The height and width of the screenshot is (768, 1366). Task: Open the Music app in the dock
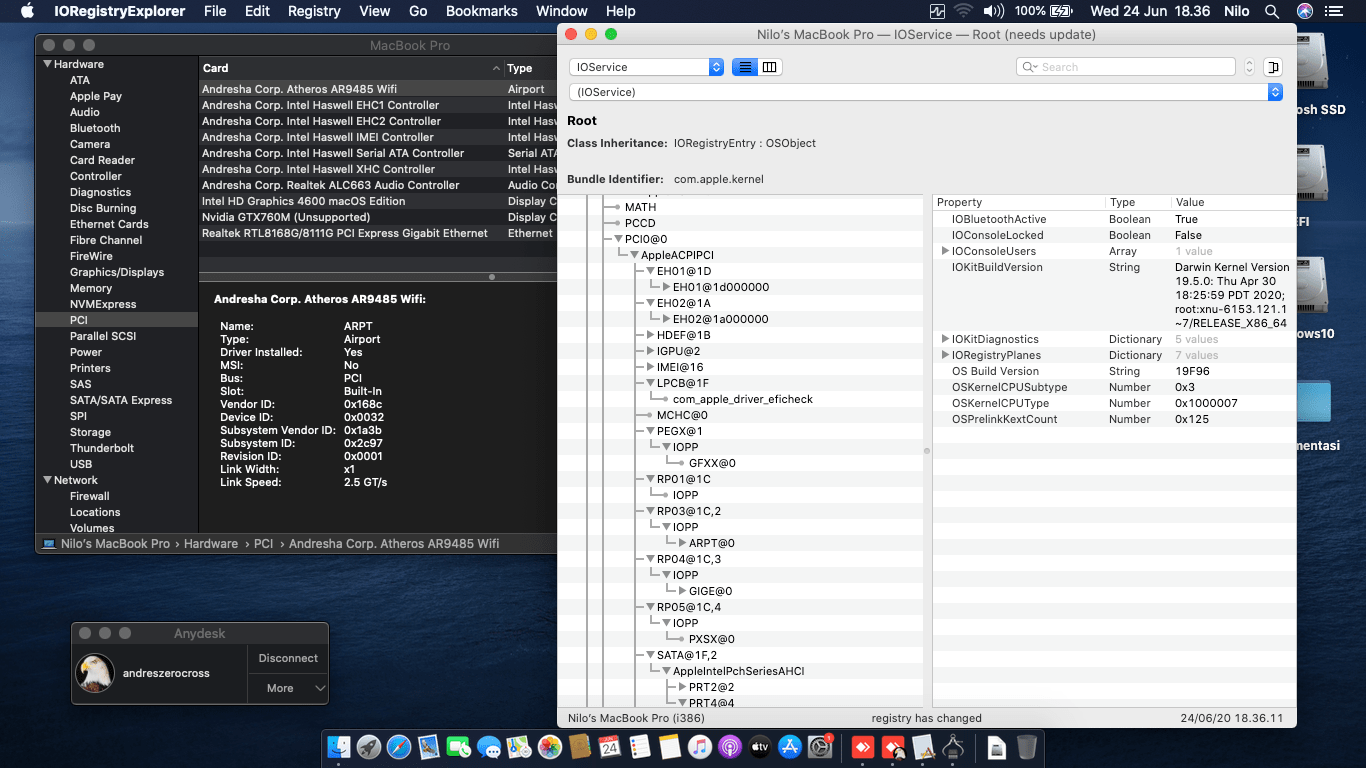(699, 747)
